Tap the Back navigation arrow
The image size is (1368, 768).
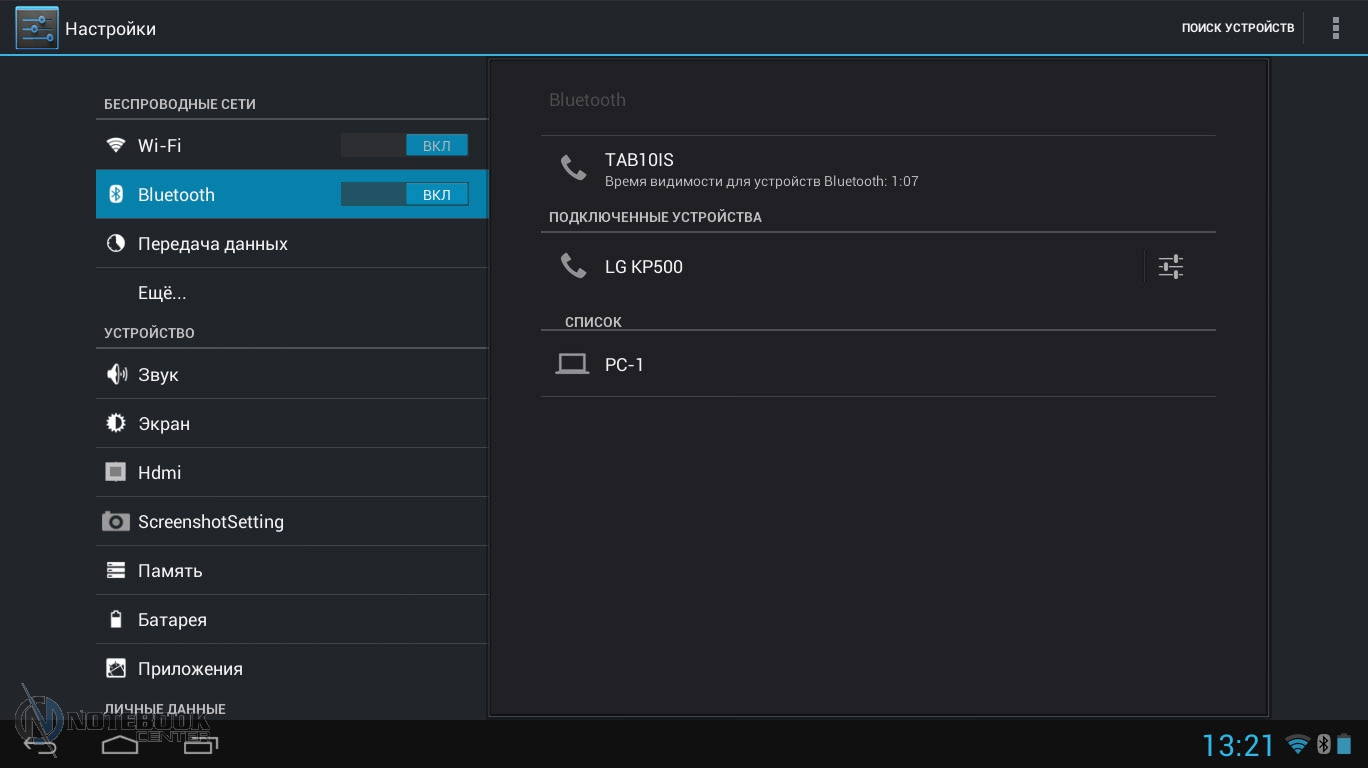click(40, 744)
